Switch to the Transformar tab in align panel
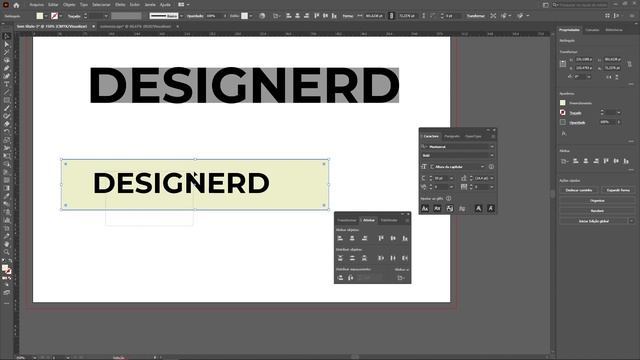 point(347,220)
